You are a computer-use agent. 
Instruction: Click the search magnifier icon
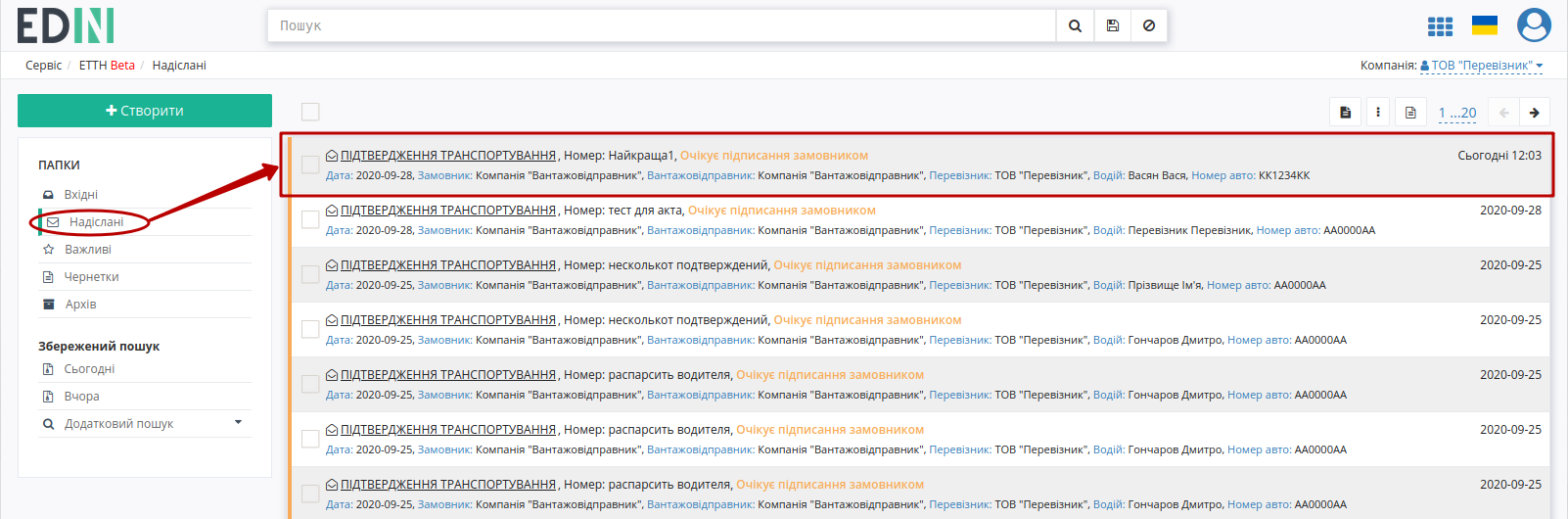pyautogui.click(x=1075, y=25)
